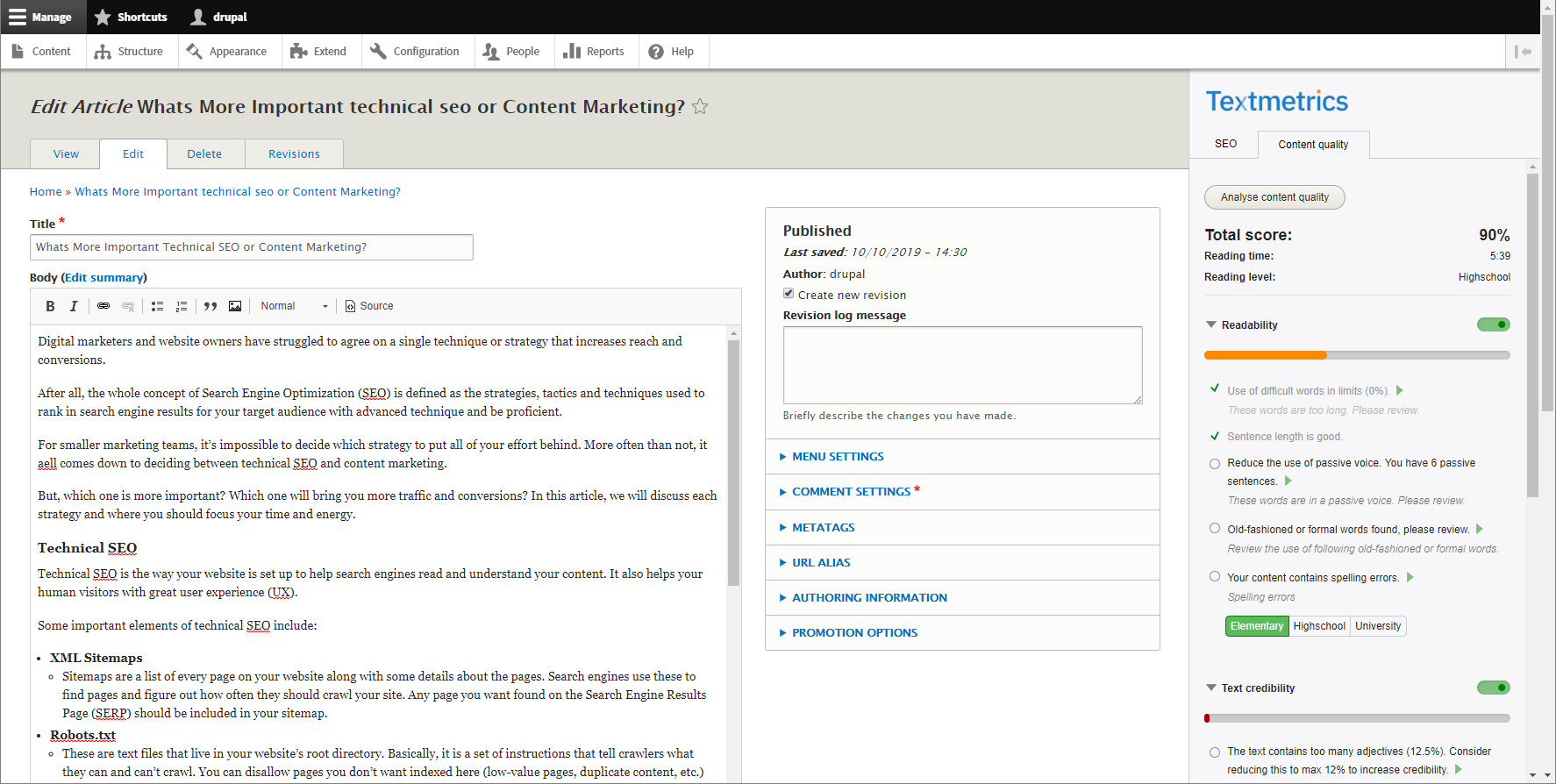
Task: Insert a numbered list
Action: click(182, 306)
